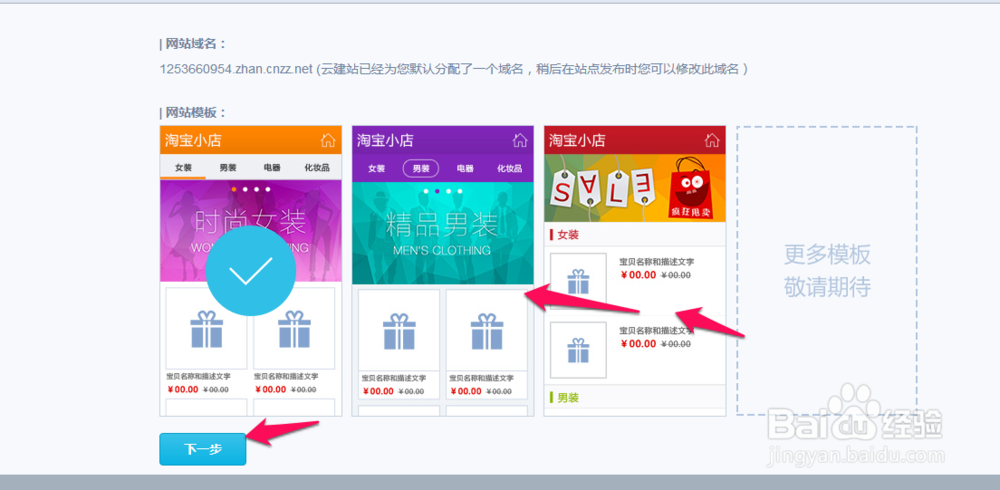Click right gift icon in purple template

pos(487,331)
